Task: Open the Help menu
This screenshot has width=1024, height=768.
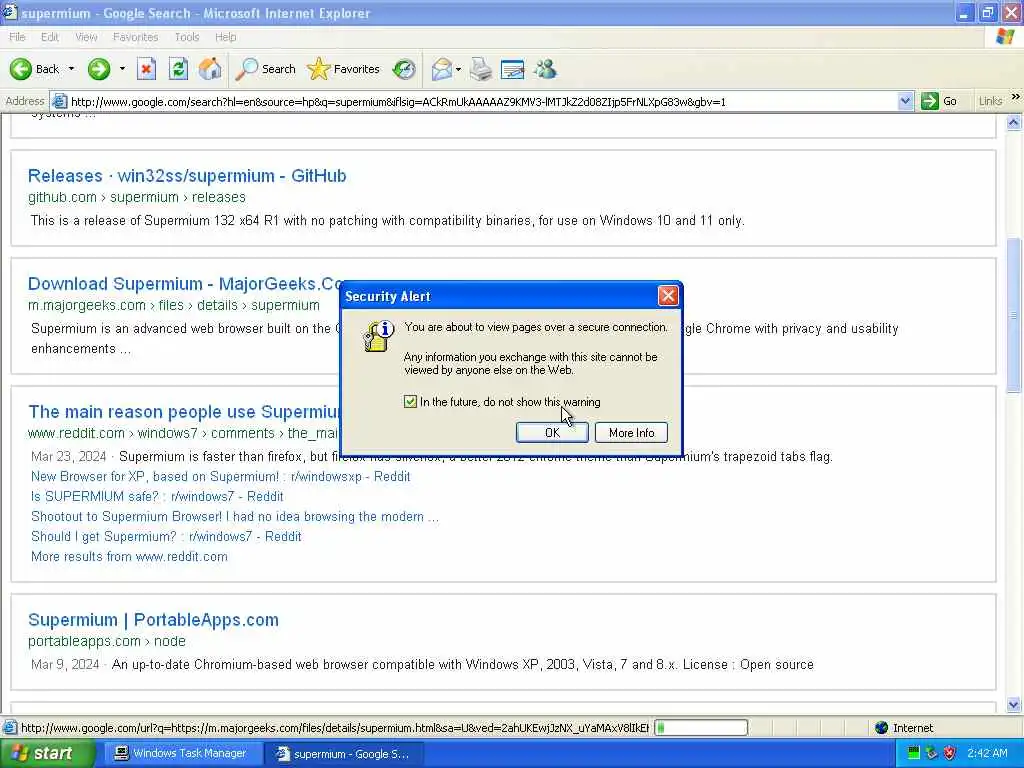Action: pyautogui.click(x=225, y=37)
